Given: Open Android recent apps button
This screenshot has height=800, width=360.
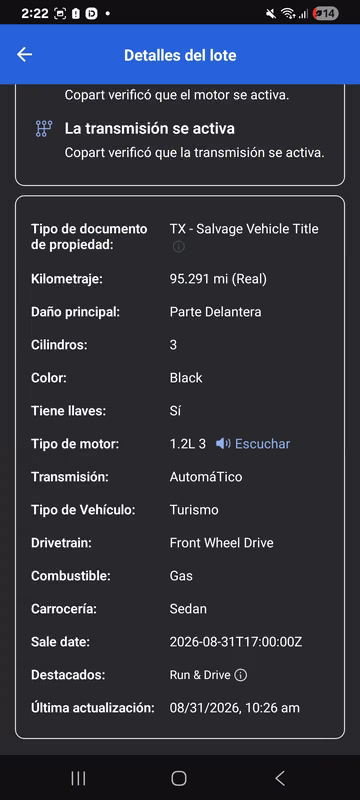Looking at the screenshot, I should [78, 778].
